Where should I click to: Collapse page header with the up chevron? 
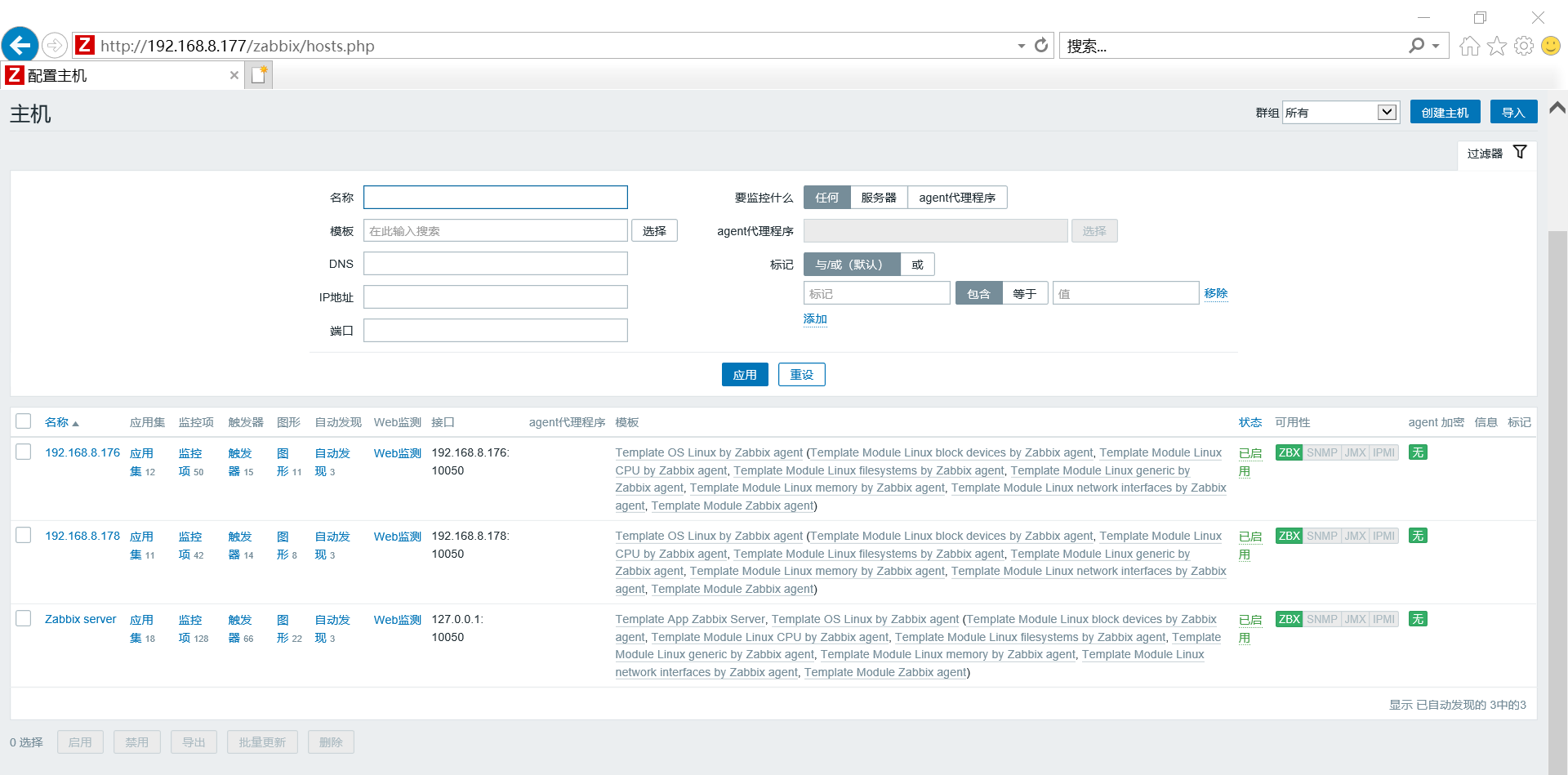1557,108
